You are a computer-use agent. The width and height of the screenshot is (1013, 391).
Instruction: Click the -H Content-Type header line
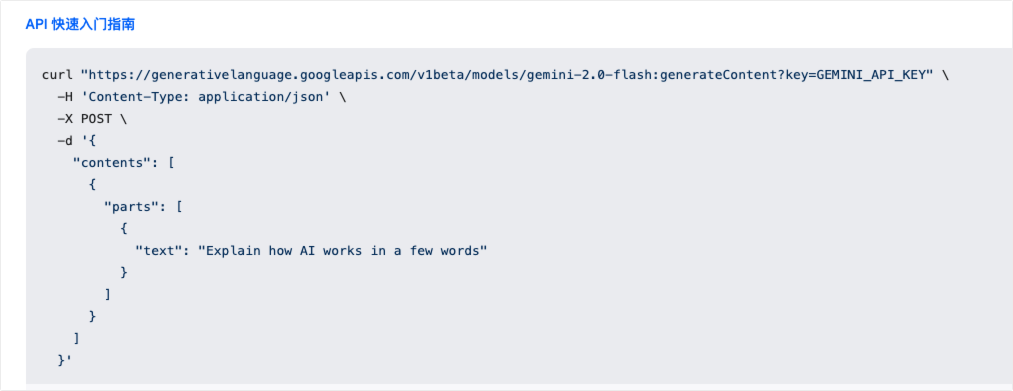click(202, 97)
